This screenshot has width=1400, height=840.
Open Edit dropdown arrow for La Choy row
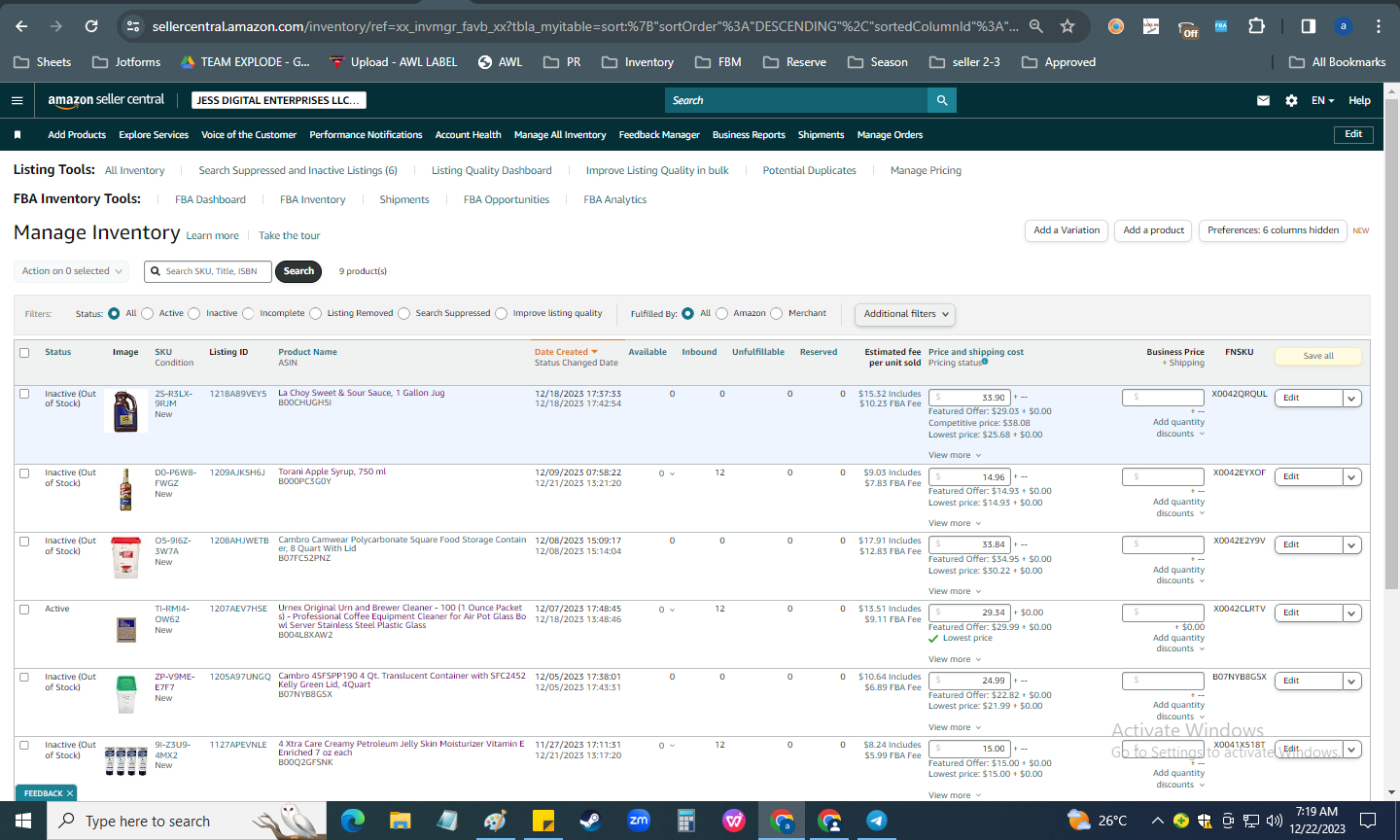tap(1351, 399)
